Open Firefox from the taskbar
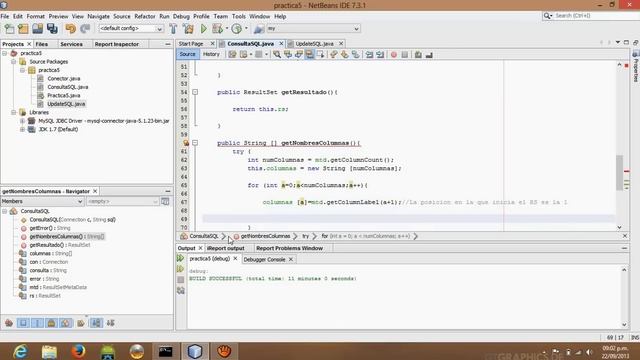The width and height of the screenshot is (640, 360). 78,351
